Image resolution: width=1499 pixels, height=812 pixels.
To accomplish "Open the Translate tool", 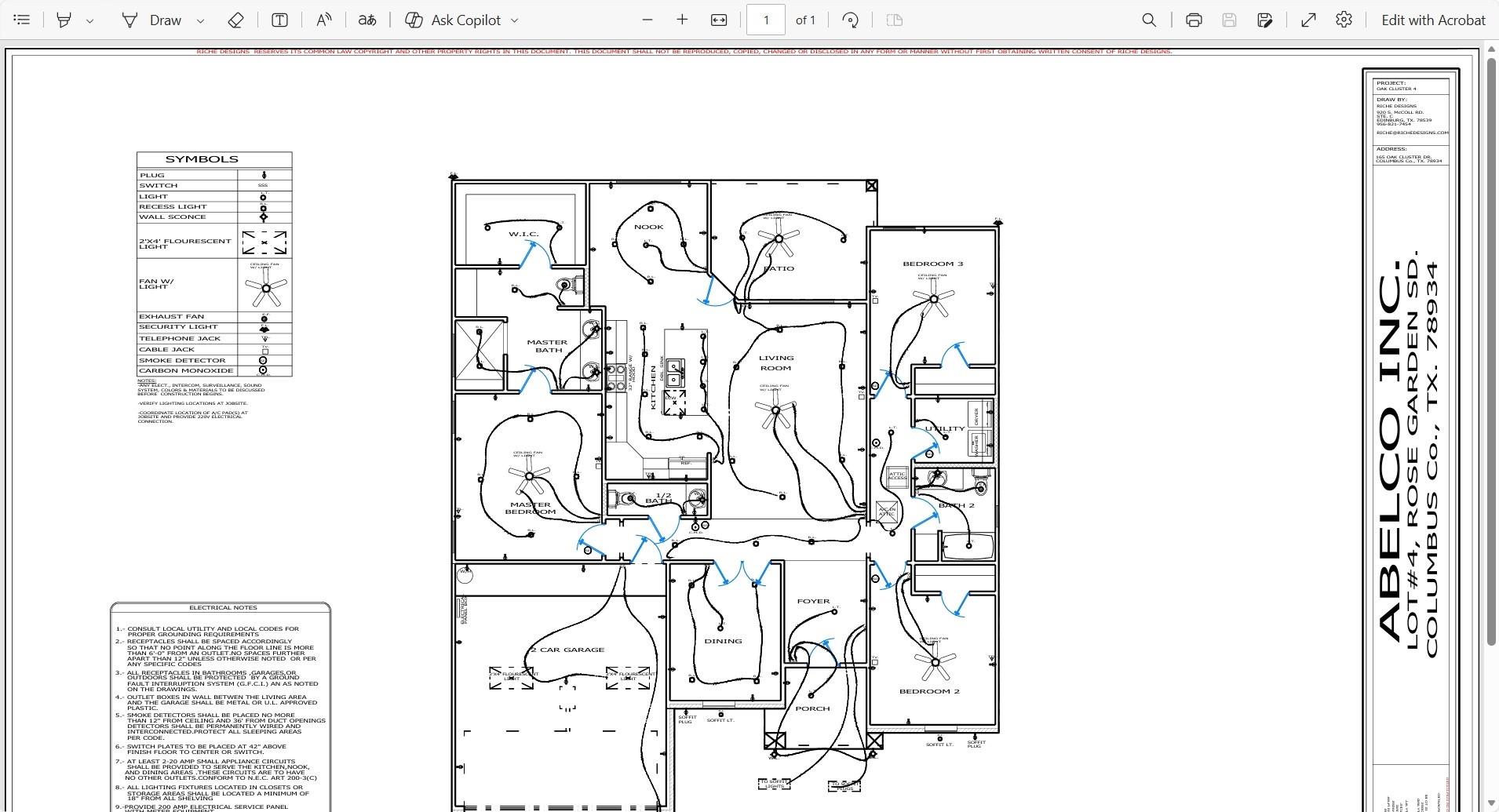I will click(x=367, y=20).
